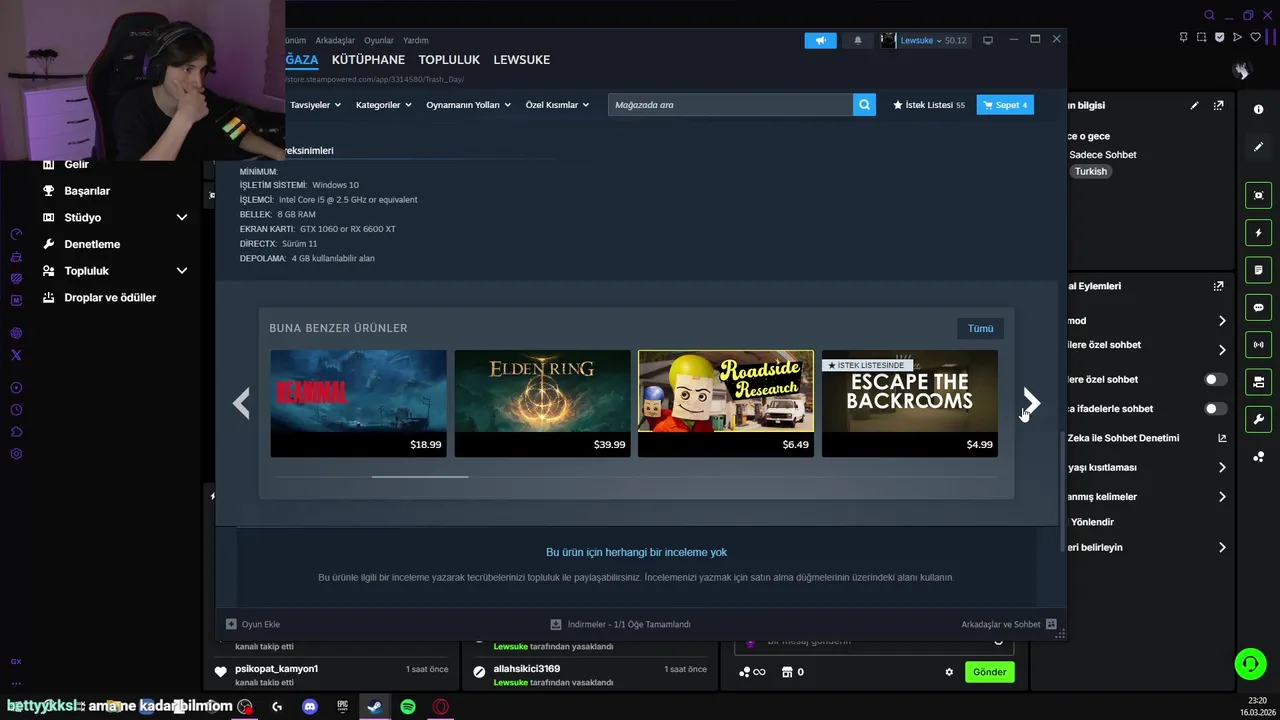Open the Oyunlar menu in Steam
This screenshot has width=1280, height=720.
(379, 40)
